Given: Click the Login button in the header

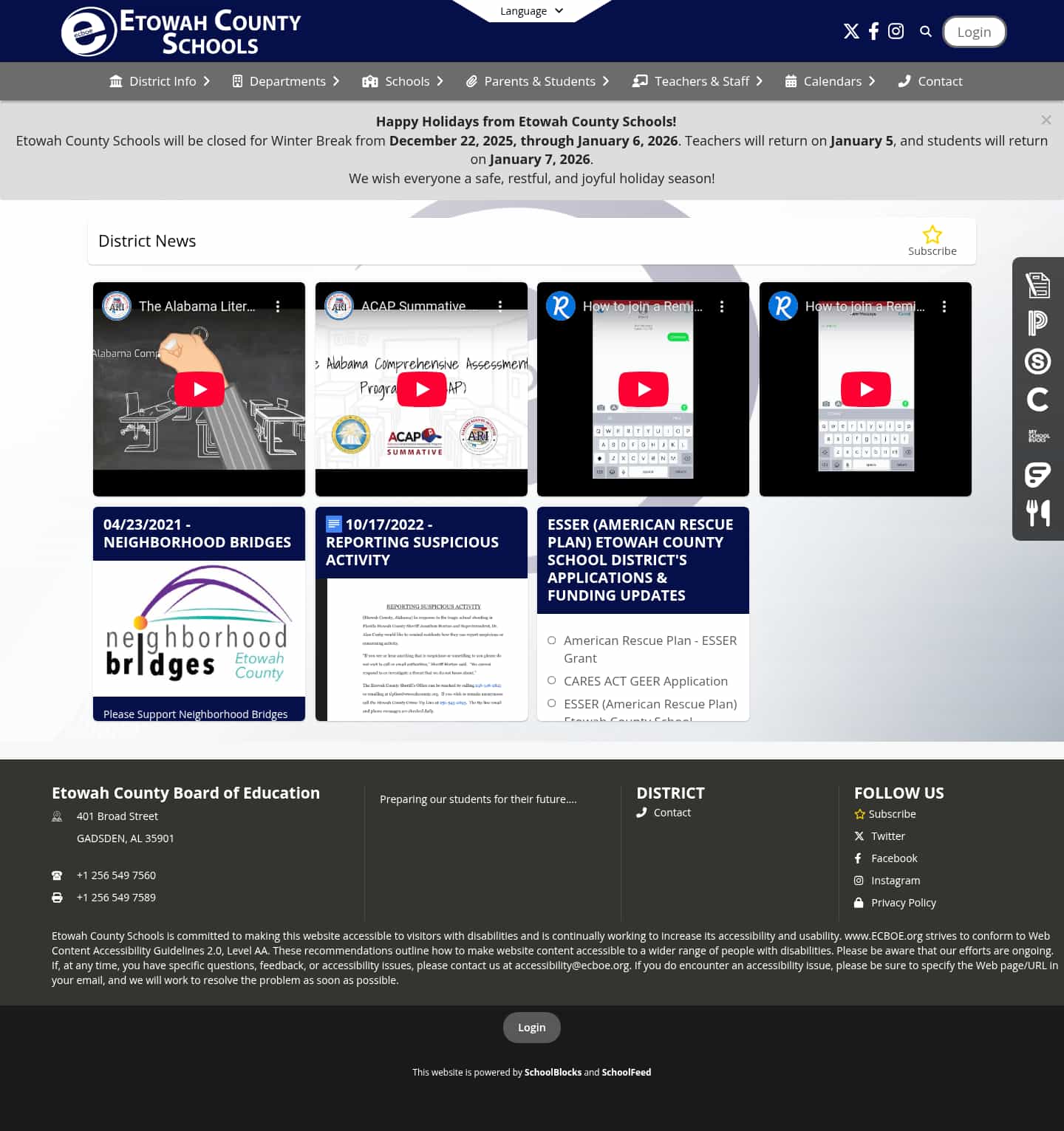Looking at the screenshot, I should (x=974, y=32).
